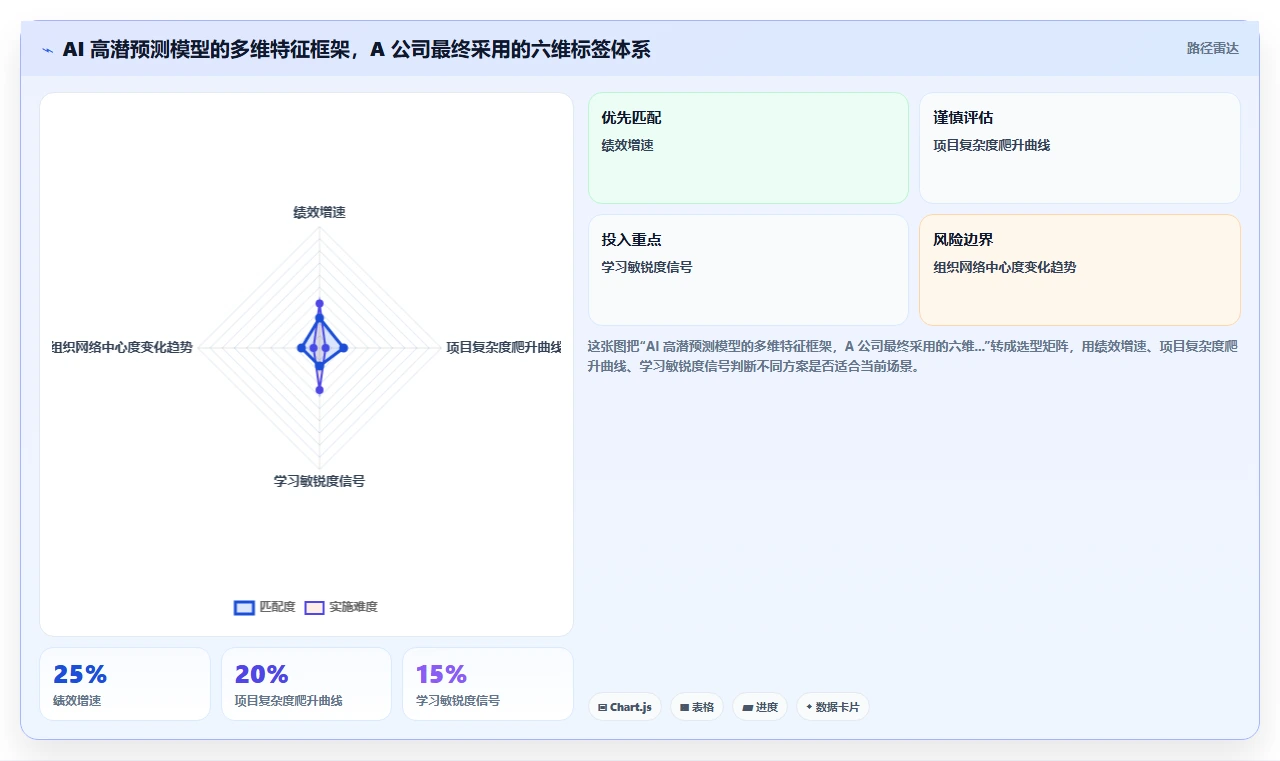The height and width of the screenshot is (761, 1280).
Task: Click the purple 实施难度 legend swatch
Action: [x=315, y=607]
